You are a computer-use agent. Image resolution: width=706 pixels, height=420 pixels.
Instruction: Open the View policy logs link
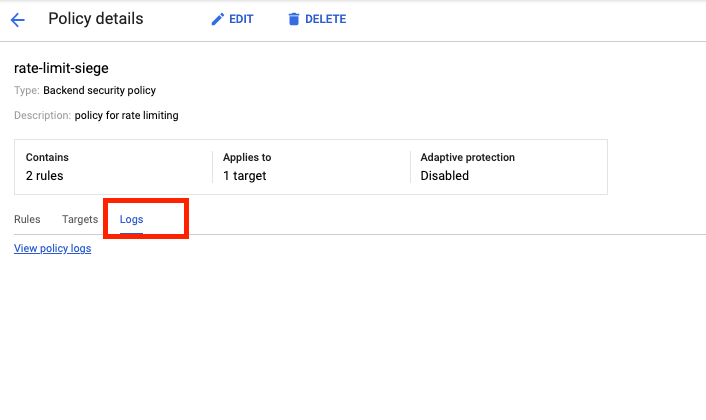tap(52, 248)
